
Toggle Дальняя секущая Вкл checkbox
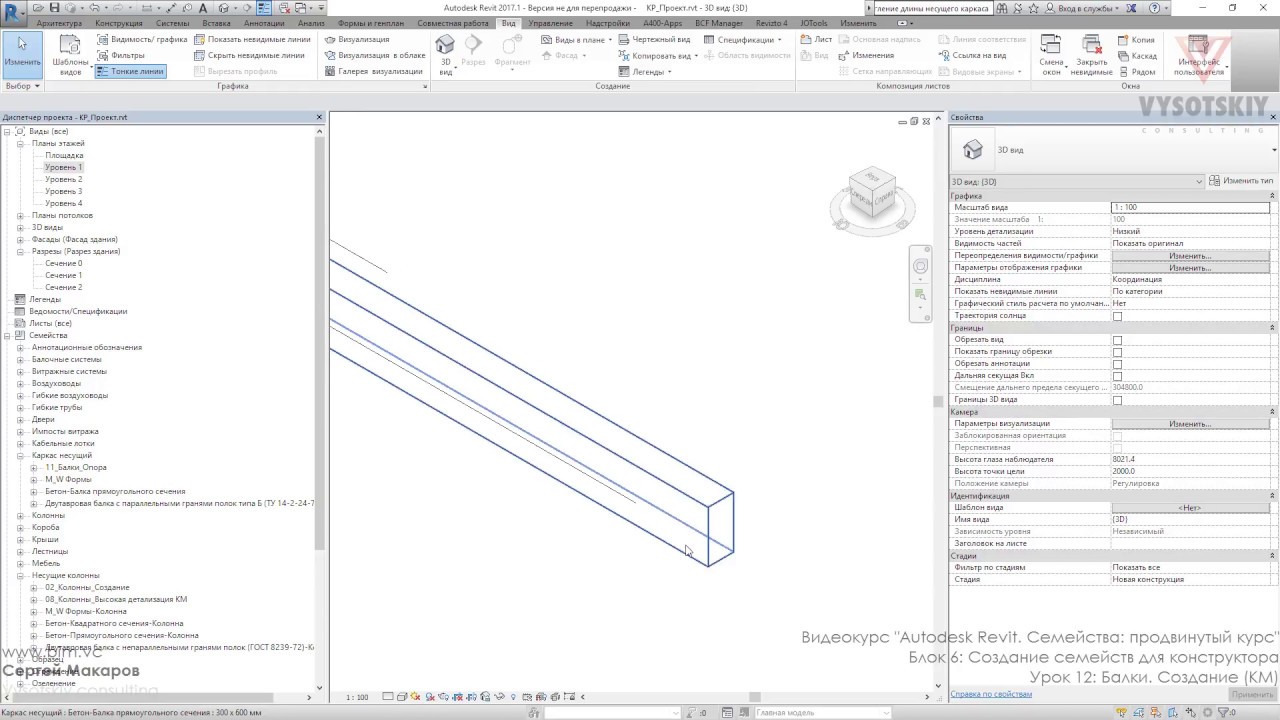pos(1117,376)
